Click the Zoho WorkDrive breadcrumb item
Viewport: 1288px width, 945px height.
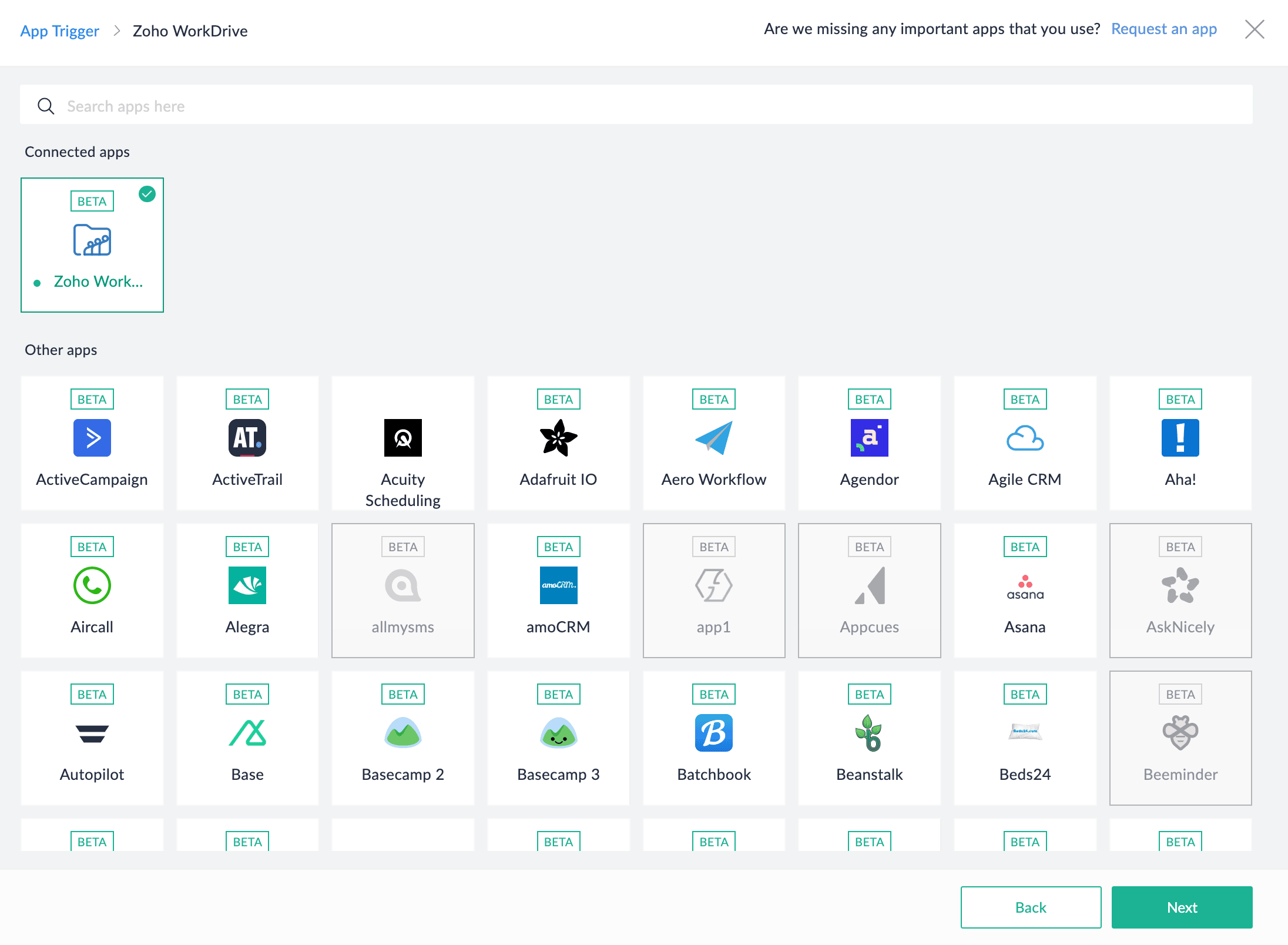pos(190,31)
